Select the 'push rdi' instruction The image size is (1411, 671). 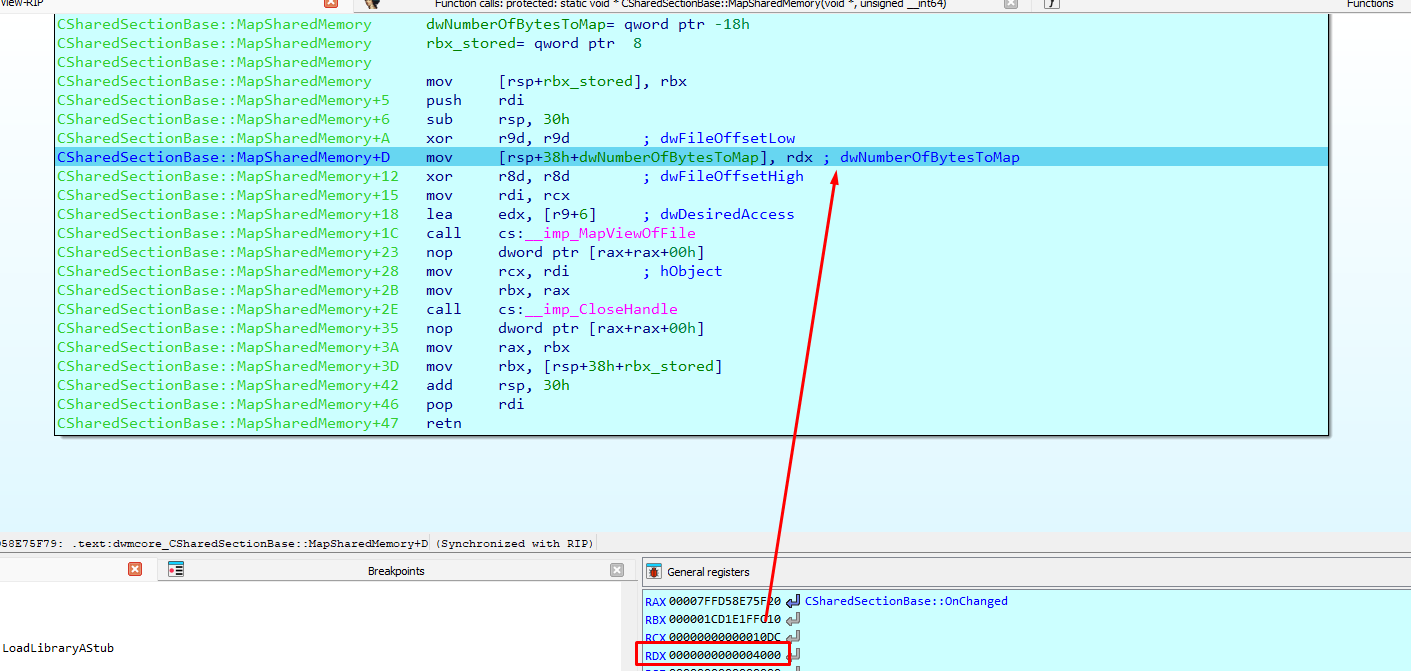point(475,100)
